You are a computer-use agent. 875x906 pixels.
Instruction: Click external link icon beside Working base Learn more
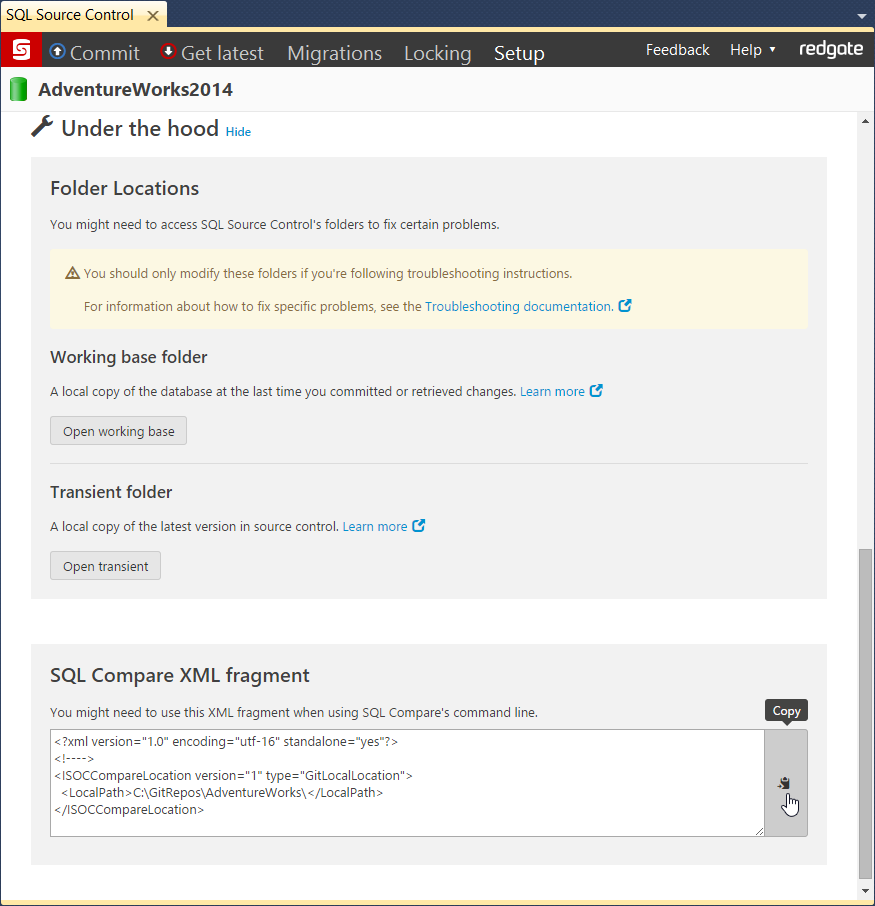[x=596, y=391]
